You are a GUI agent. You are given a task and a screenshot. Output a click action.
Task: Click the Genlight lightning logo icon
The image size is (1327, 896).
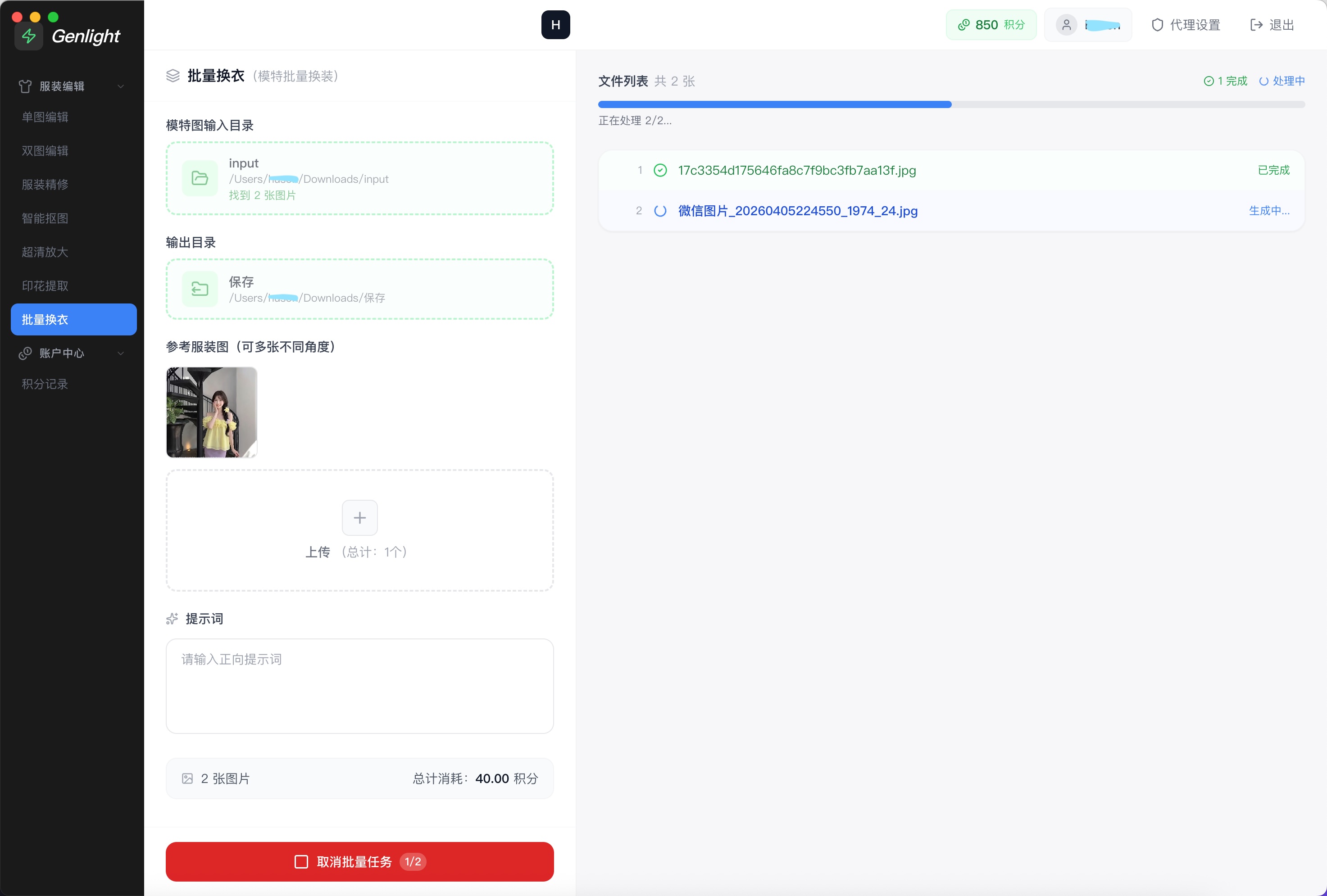pos(28,36)
